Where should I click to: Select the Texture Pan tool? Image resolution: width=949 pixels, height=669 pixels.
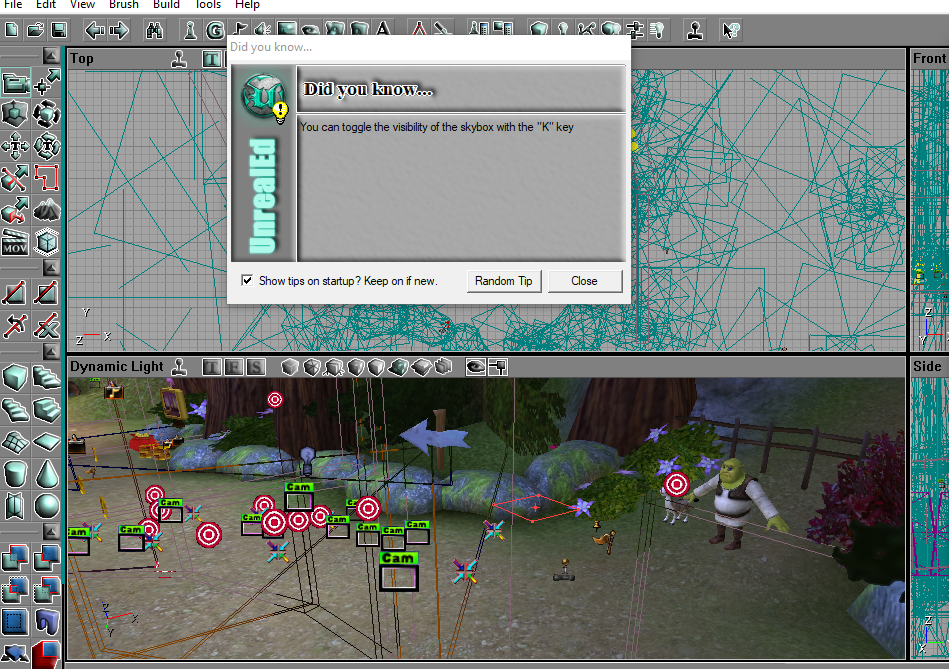(15, 147)
